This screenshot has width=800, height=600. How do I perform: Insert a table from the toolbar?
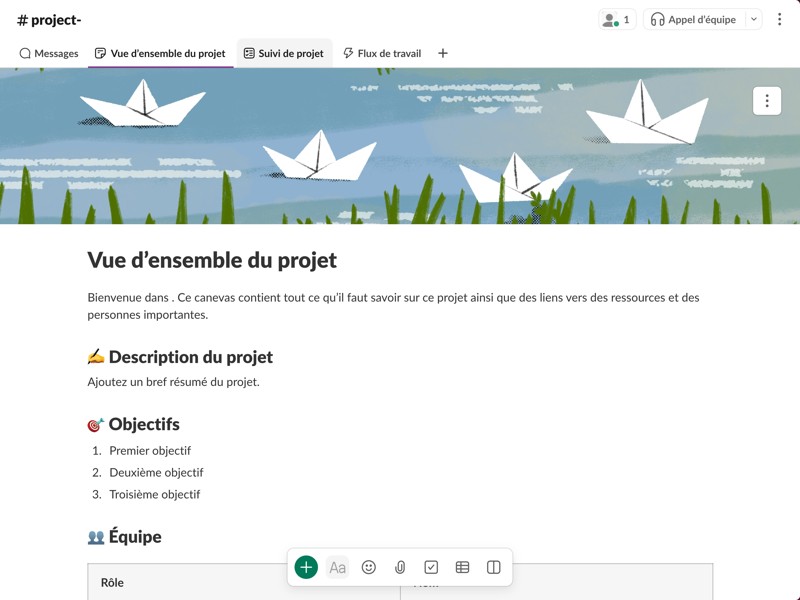click(x=462, y=567)
